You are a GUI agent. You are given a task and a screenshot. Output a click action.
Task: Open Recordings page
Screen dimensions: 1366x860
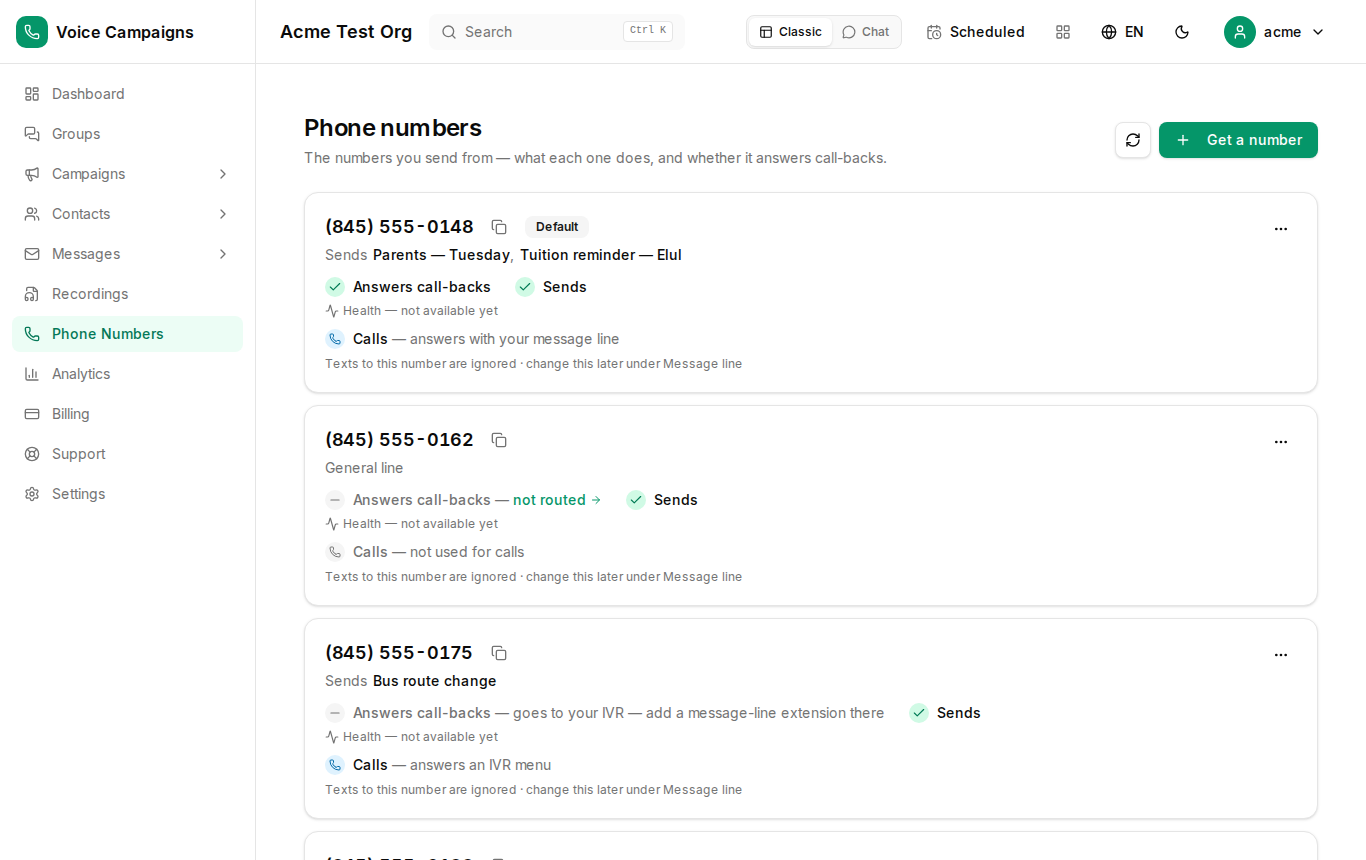click(127, 294)
